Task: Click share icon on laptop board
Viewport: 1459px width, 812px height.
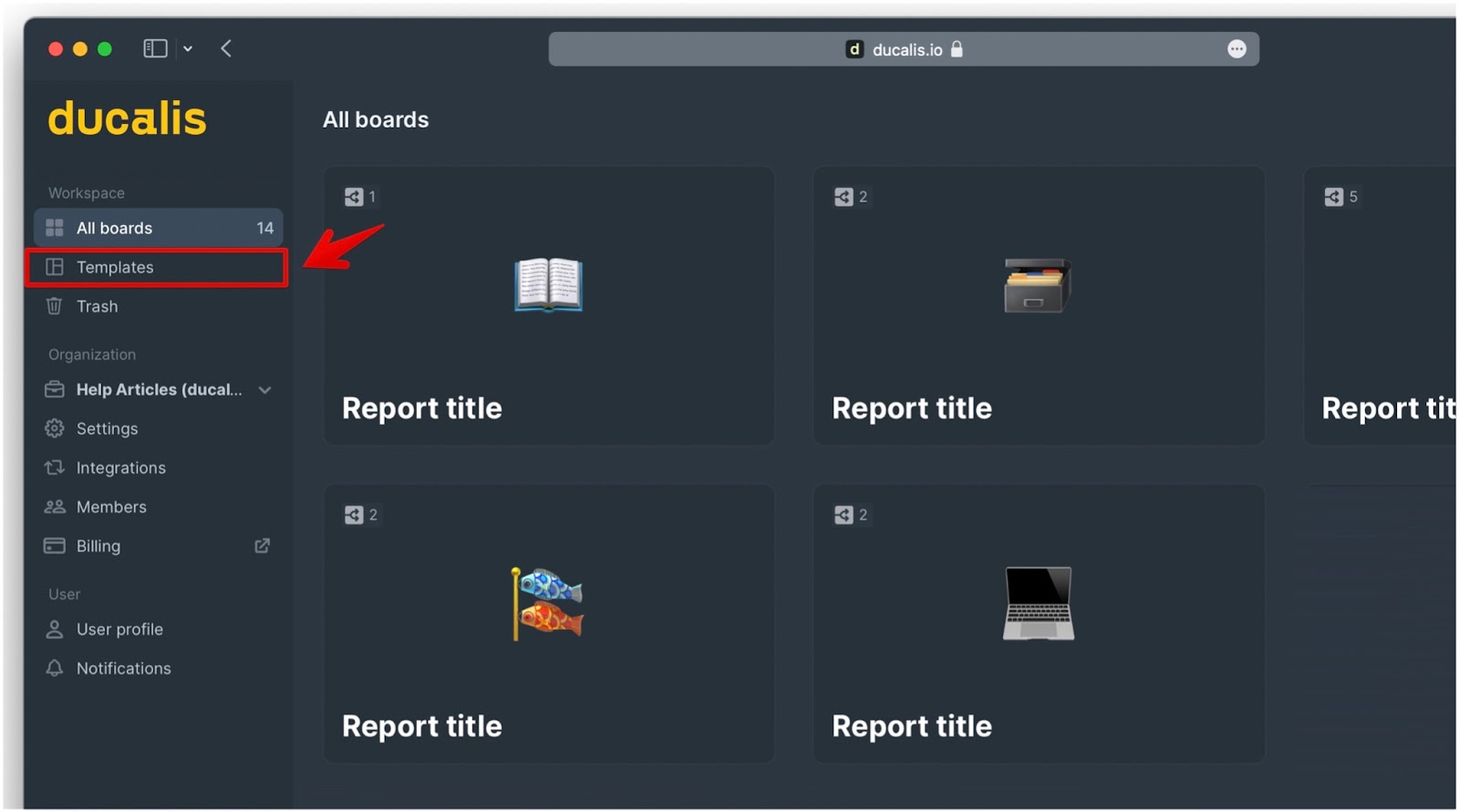Action: [843, 515]
